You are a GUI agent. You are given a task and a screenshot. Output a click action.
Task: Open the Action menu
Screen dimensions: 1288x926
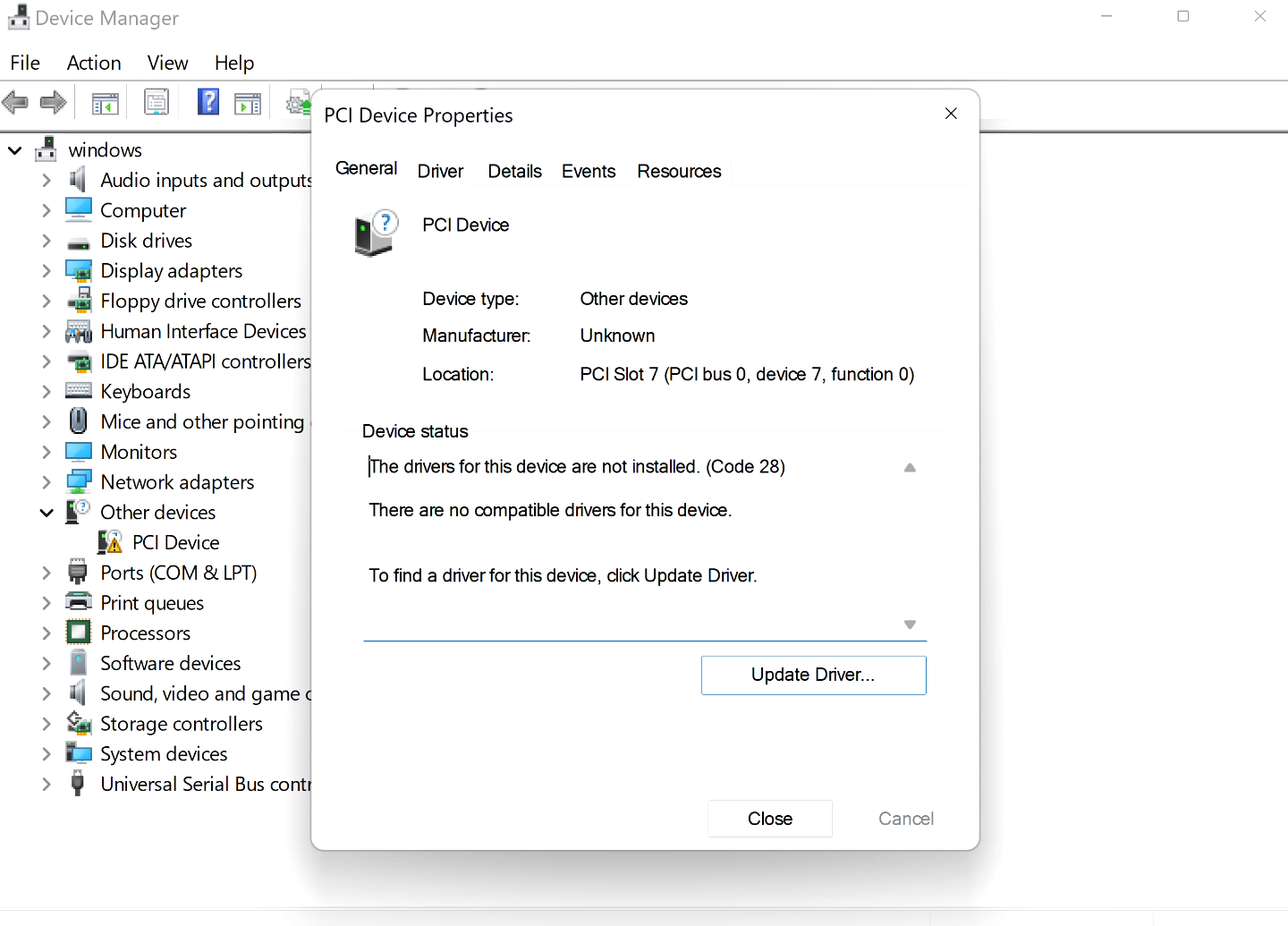94,63
